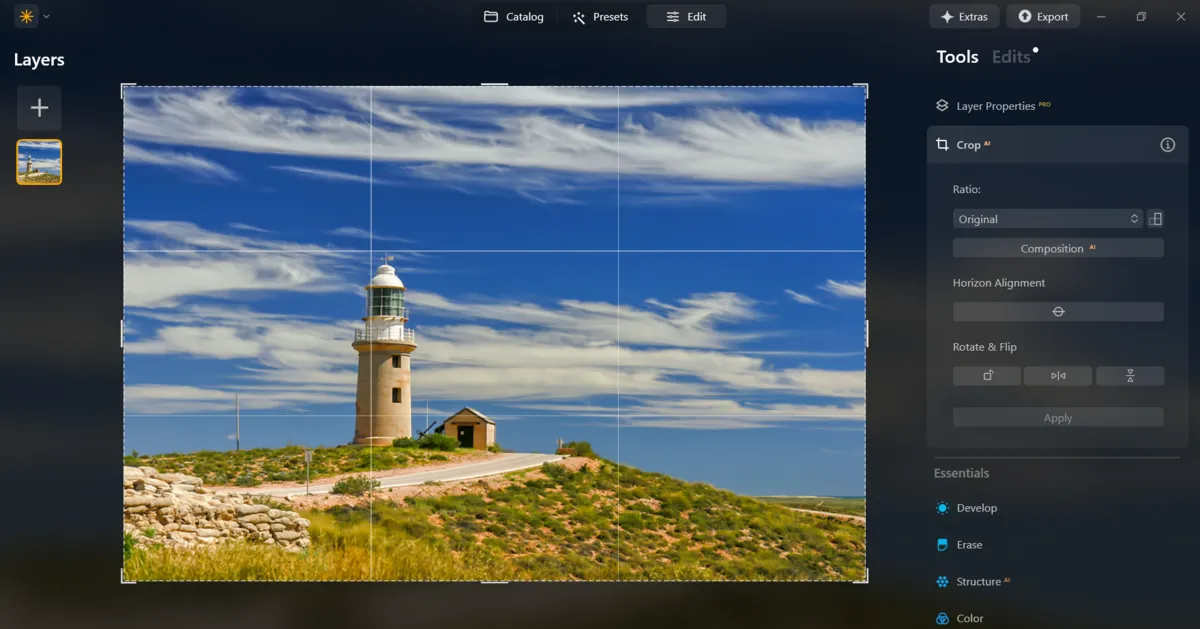This screenshot has height=629, width=1200.
Task: Switch to the Catalog tab
Action: [x=514, y=16]
